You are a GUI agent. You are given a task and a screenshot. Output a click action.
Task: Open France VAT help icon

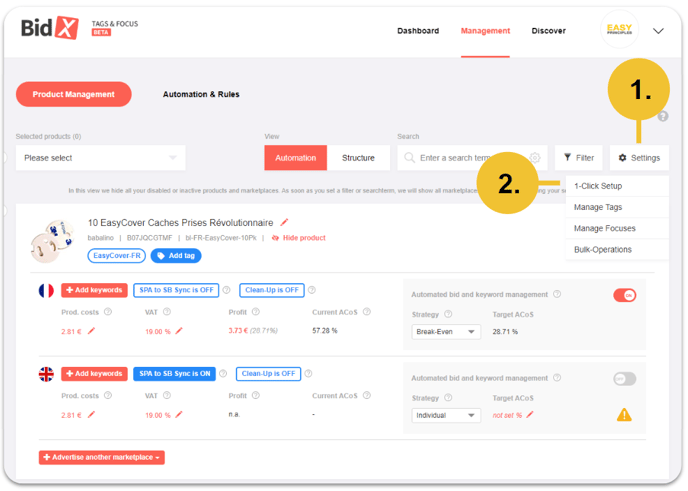(x=167, y=312)
